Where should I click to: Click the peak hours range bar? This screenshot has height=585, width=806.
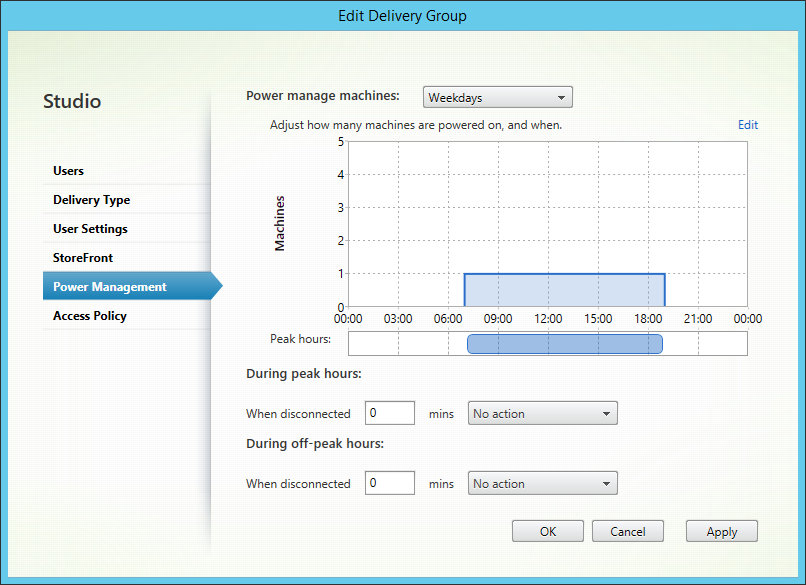[565, 344]
